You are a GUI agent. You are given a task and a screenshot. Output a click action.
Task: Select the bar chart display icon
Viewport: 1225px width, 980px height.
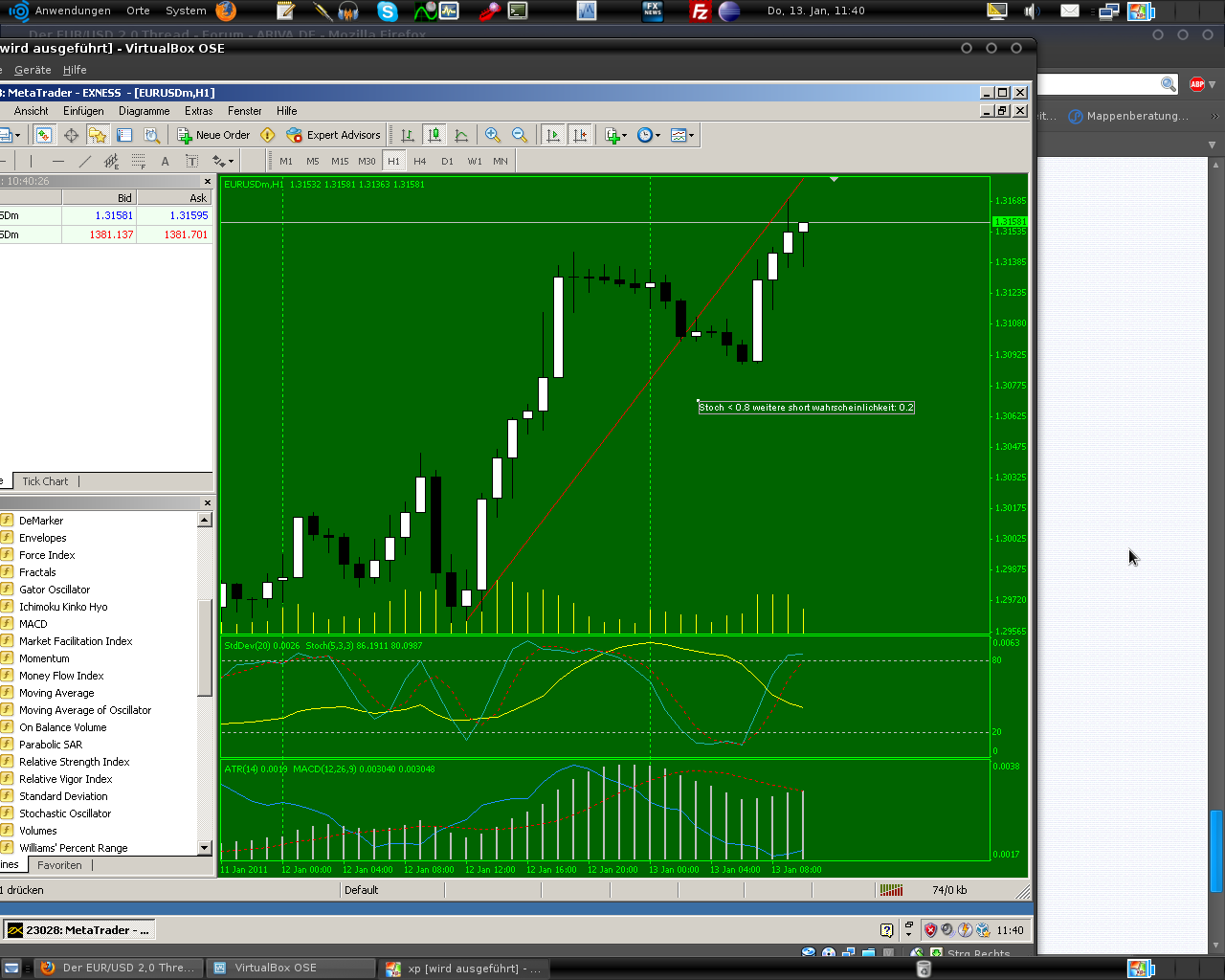tap(407, 135)
